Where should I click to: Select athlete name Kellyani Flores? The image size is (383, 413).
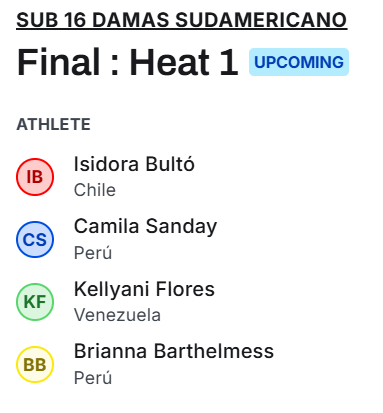point(144,289)
